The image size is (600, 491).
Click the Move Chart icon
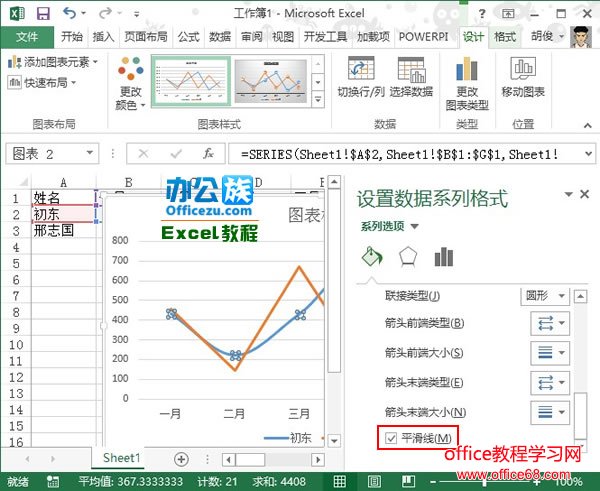[x=523, y=69]
